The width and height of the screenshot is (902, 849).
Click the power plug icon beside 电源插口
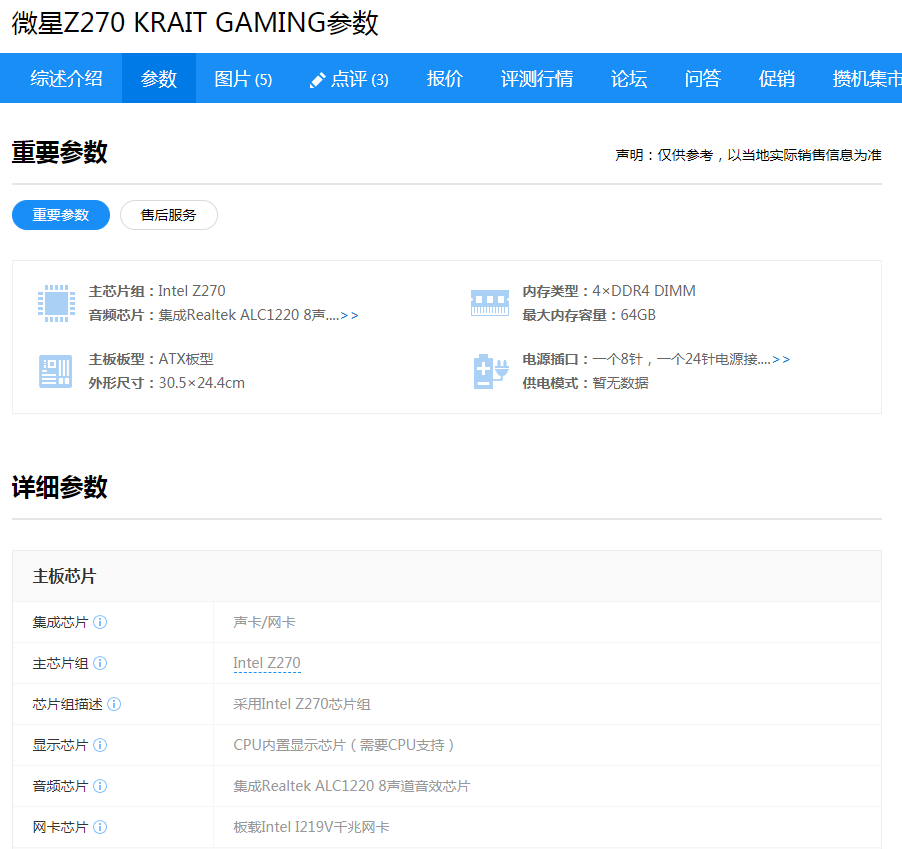pos(491,371)
